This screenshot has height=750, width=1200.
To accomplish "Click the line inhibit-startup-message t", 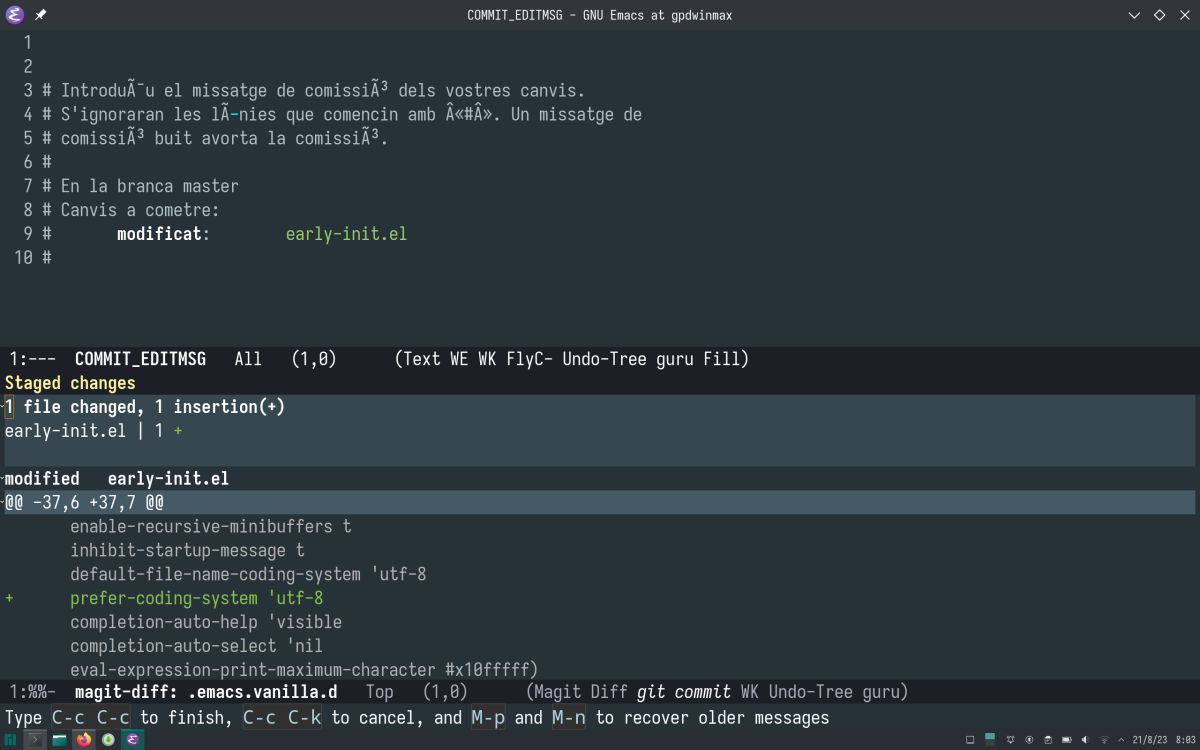I will [x=187, y=550].
